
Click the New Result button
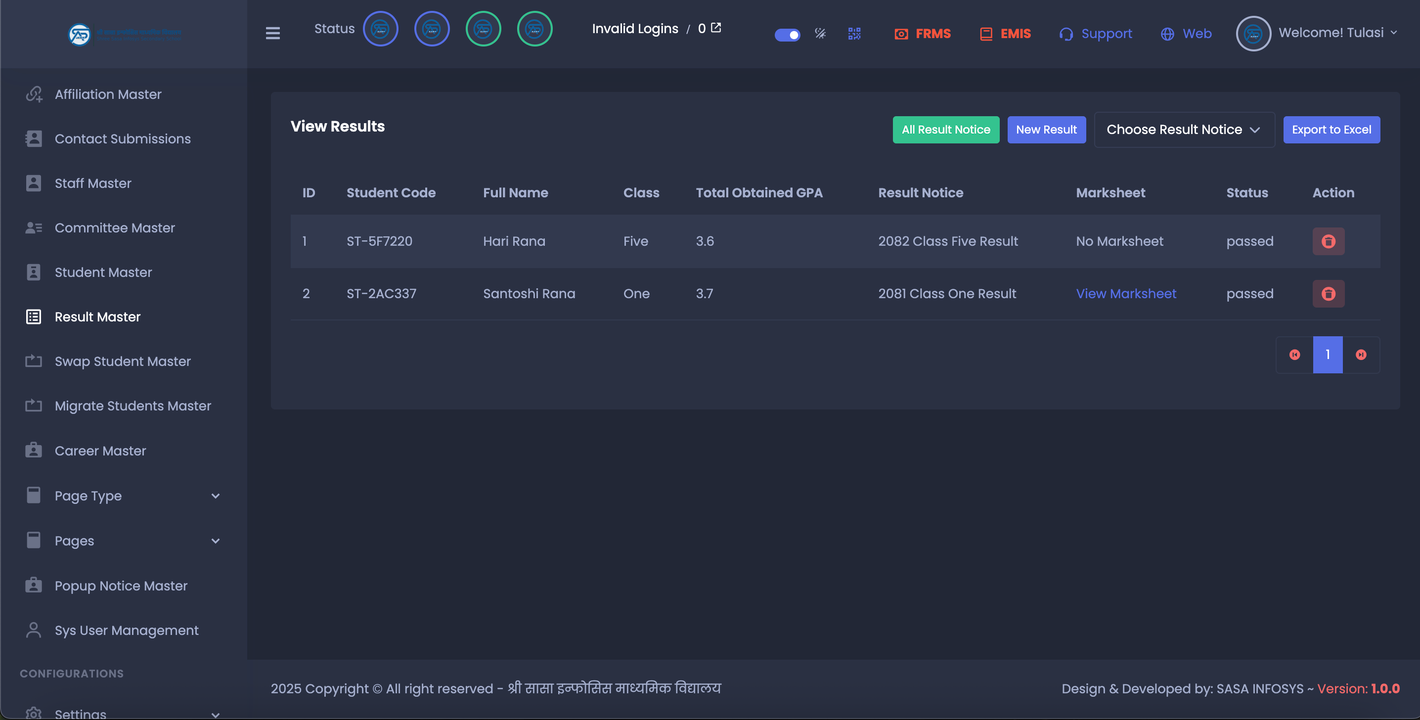click(1046, 130)
